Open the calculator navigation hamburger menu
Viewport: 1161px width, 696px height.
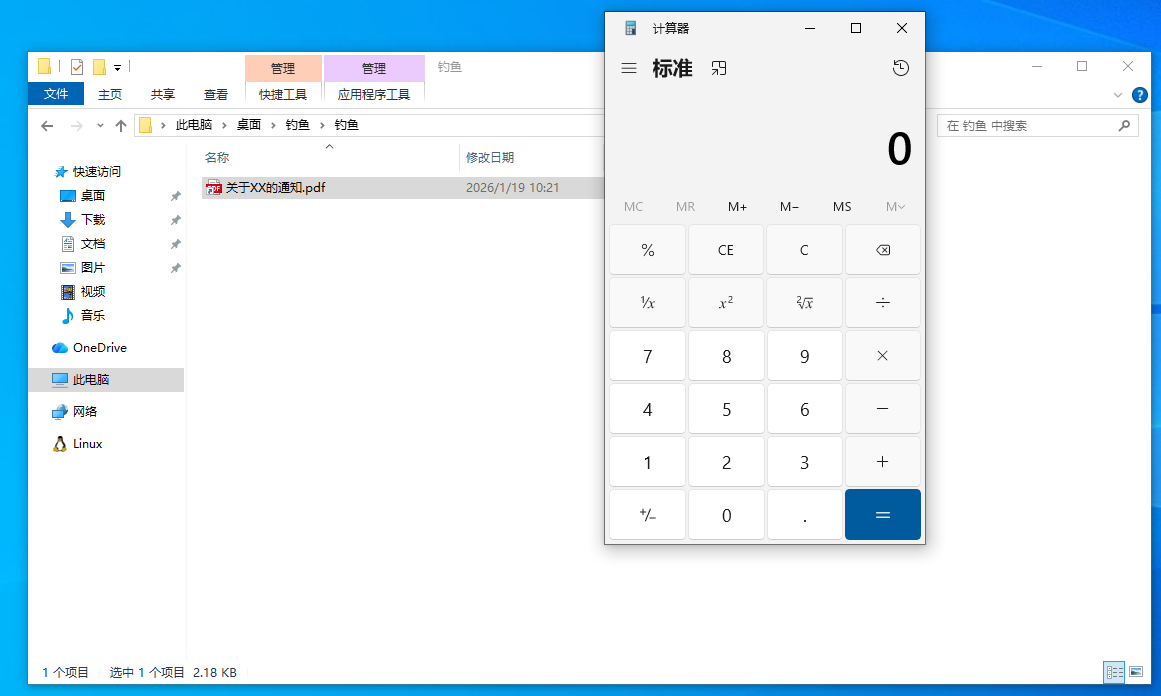(629, 68)
